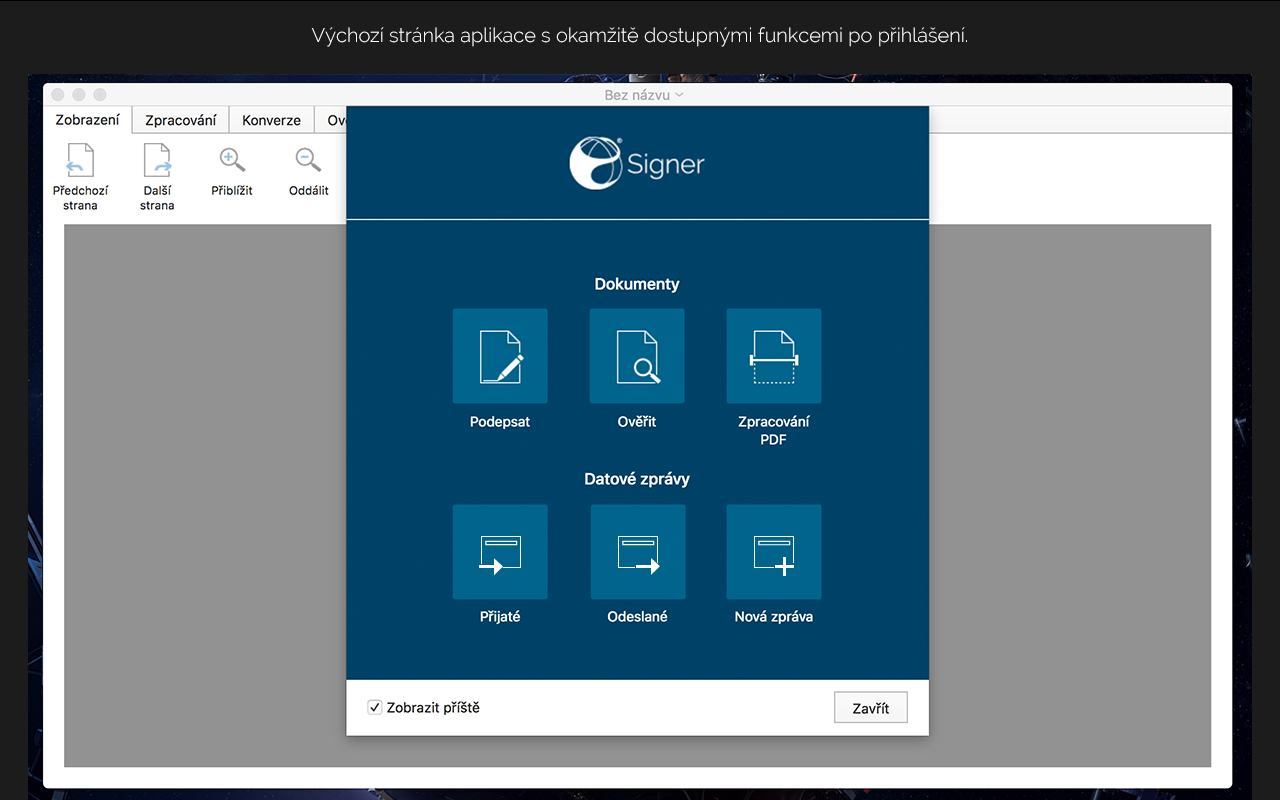Go to previous page via Předchozí strana icon

tap(81, 162)
